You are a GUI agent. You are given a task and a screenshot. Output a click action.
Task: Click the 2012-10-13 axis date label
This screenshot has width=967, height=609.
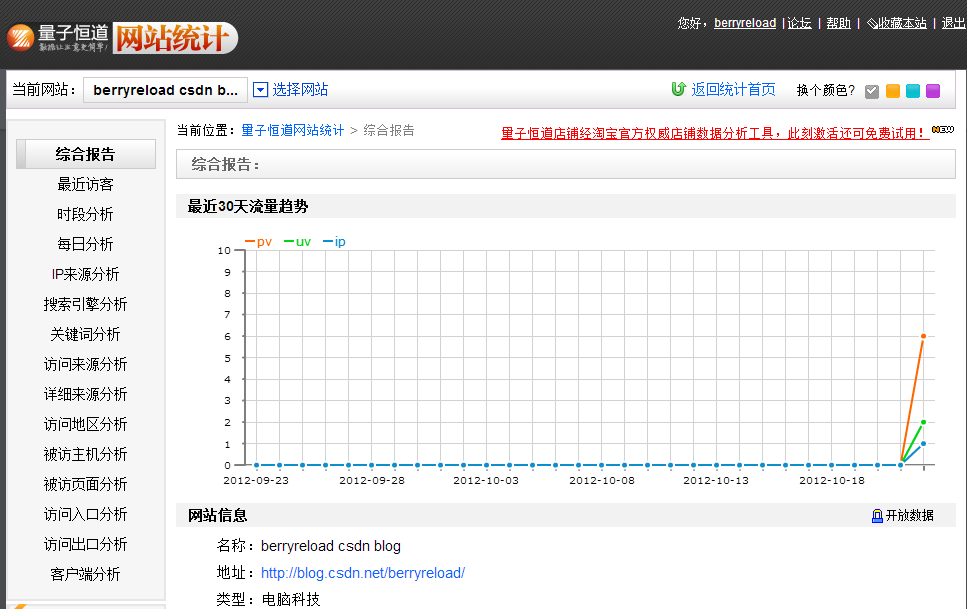coord(716,481)
